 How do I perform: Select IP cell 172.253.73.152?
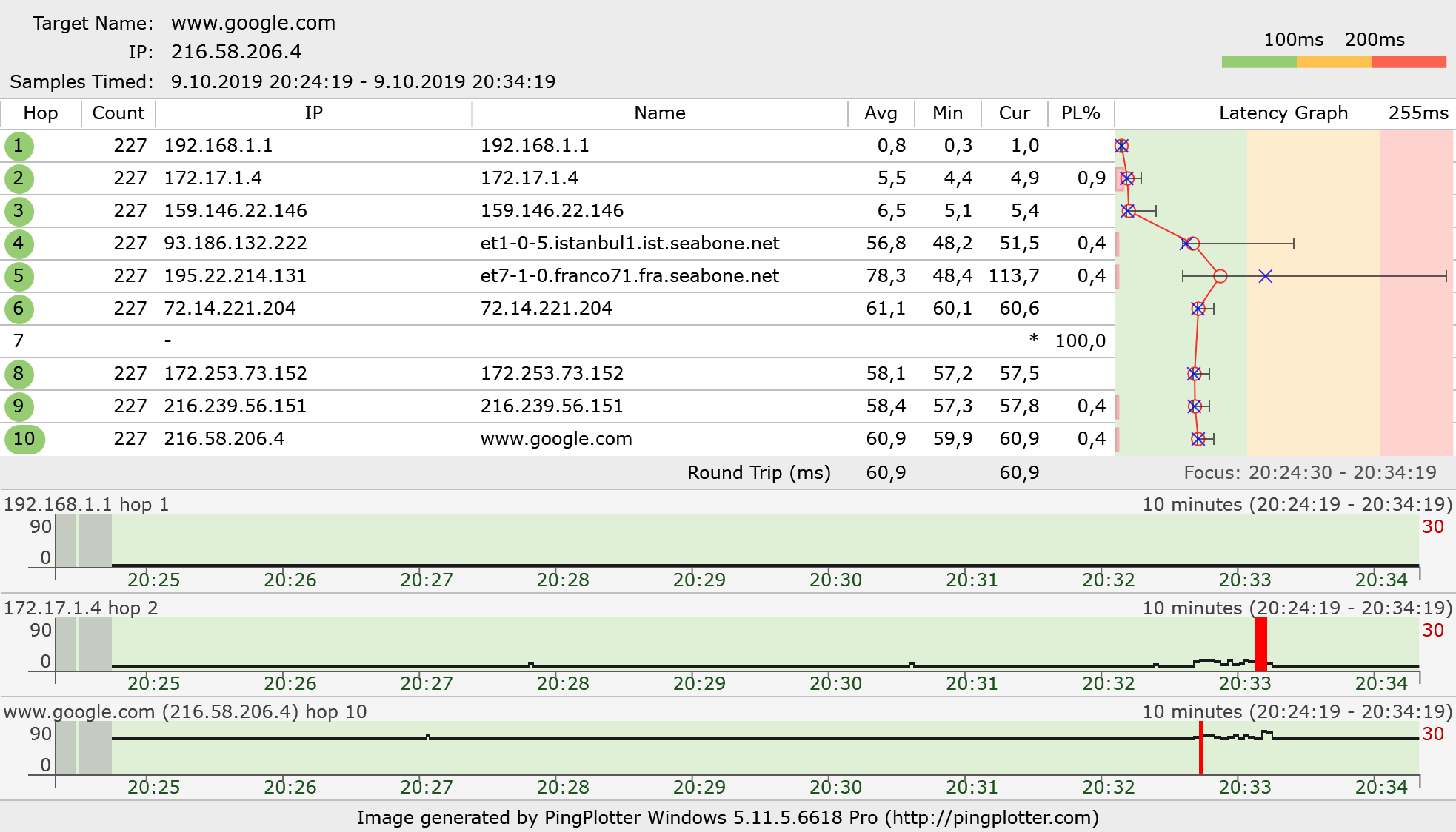tap(236, 374)
